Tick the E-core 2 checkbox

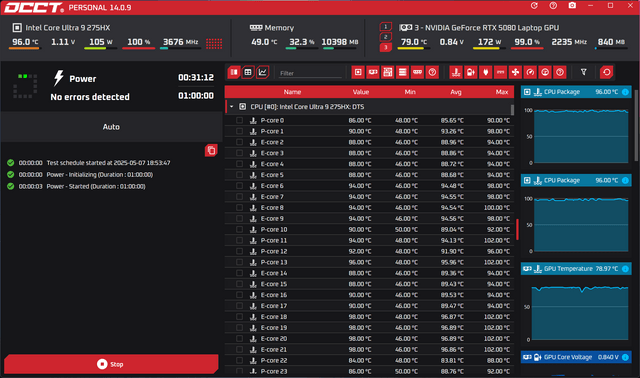pos(240,142)
